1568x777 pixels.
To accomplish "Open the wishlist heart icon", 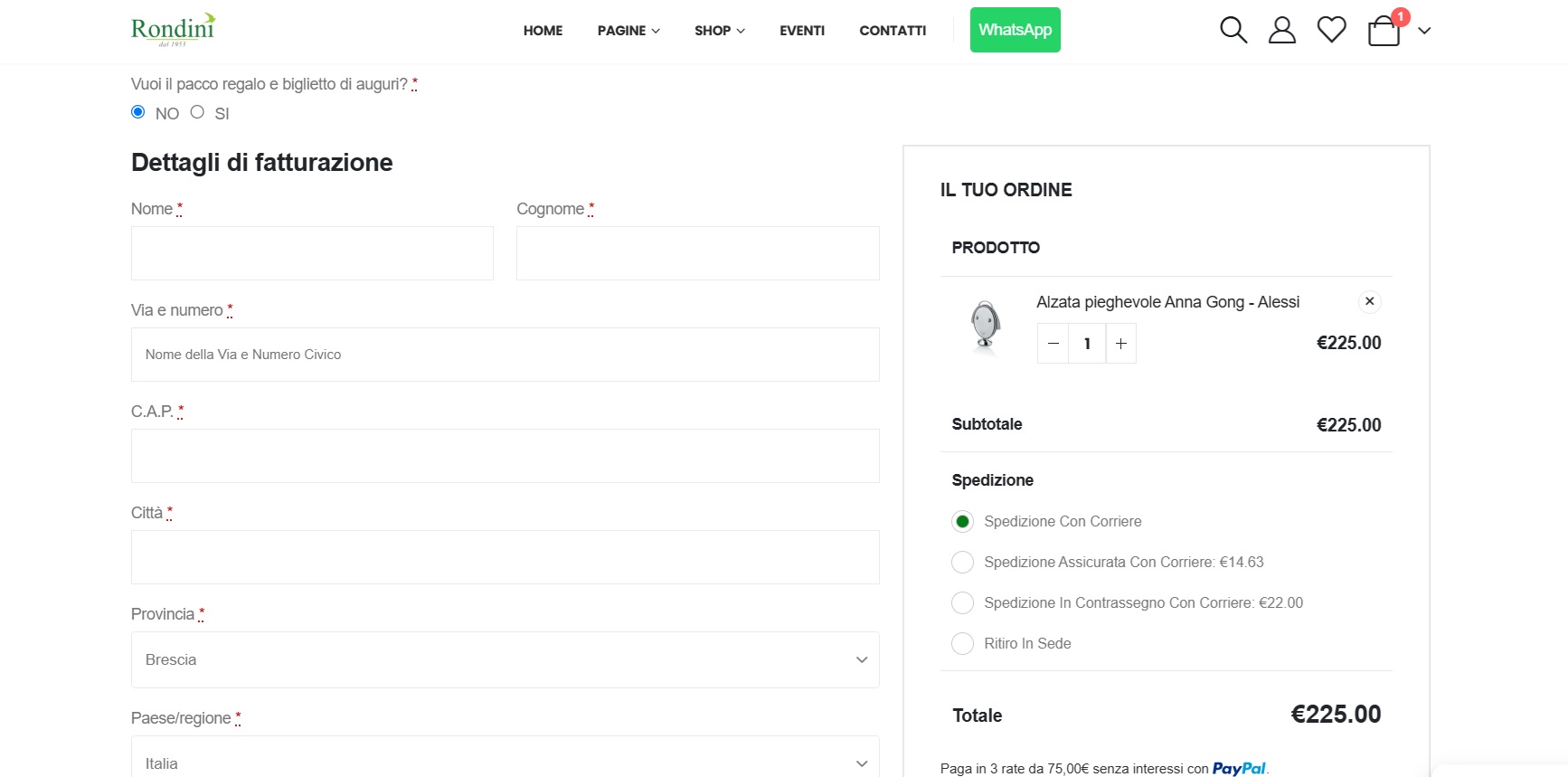I will click(x=1331, y=30).
